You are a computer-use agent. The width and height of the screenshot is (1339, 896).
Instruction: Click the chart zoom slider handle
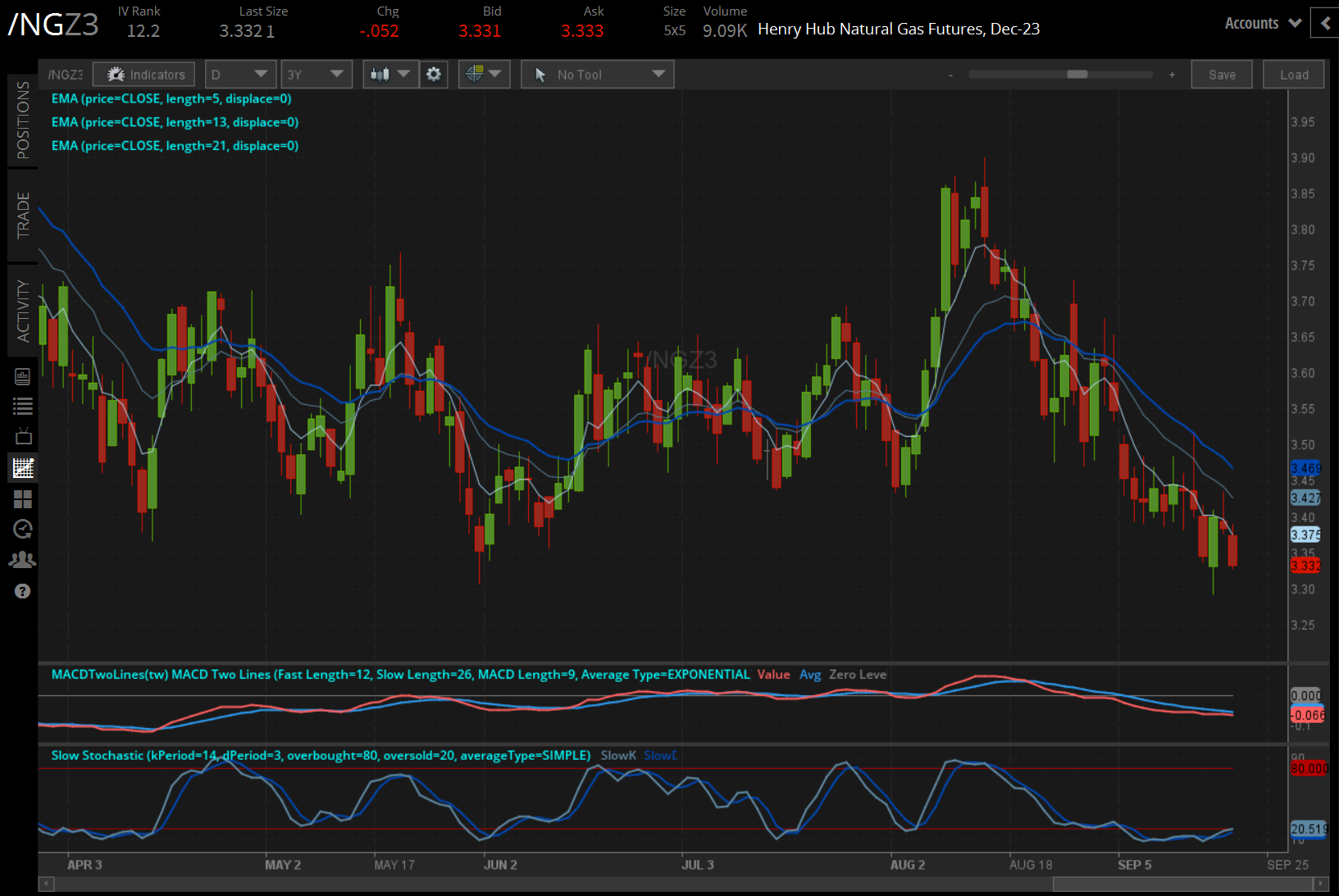coord(1077,75)
